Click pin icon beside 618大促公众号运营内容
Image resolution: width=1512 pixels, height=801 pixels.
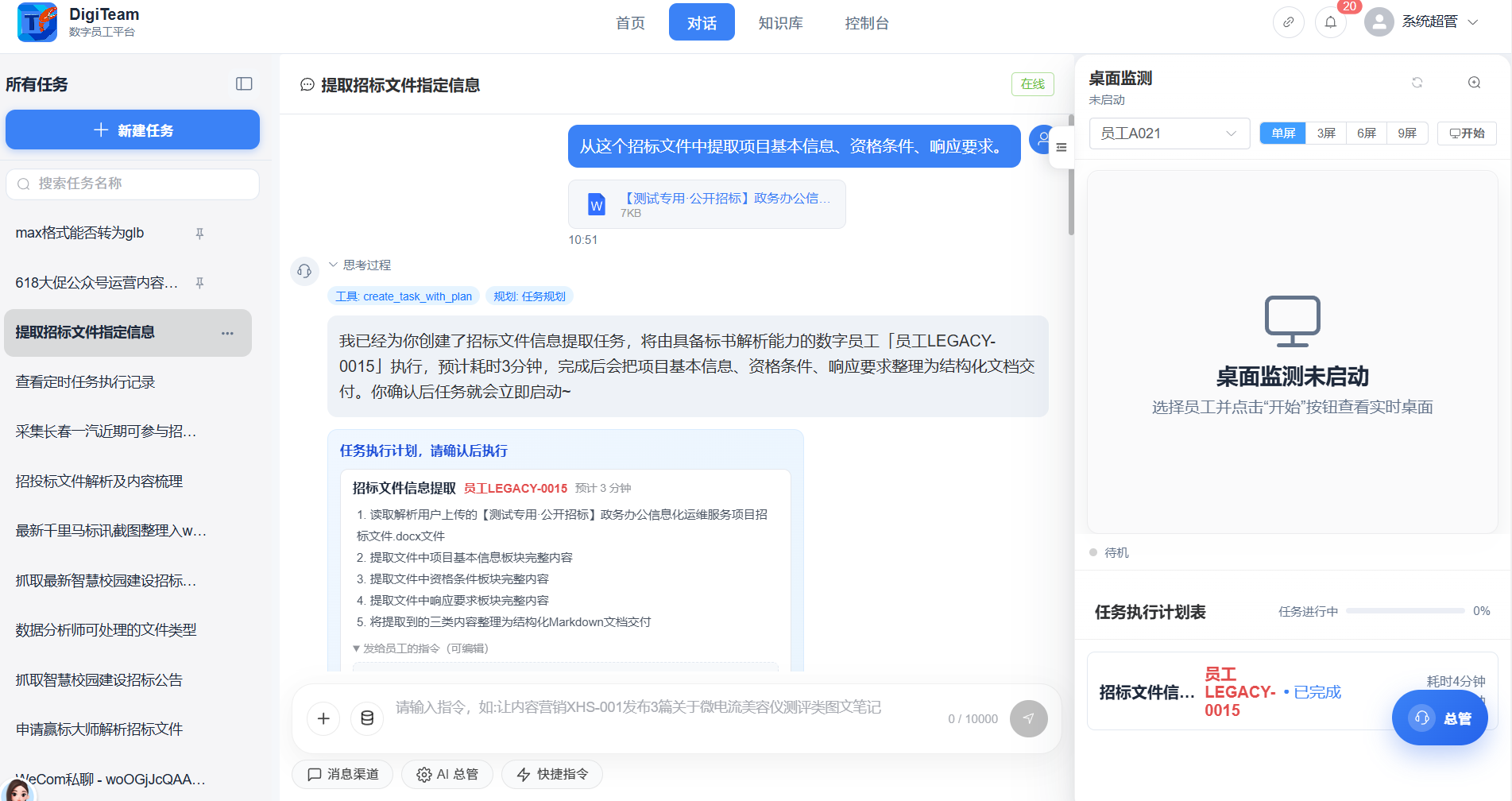199,283
